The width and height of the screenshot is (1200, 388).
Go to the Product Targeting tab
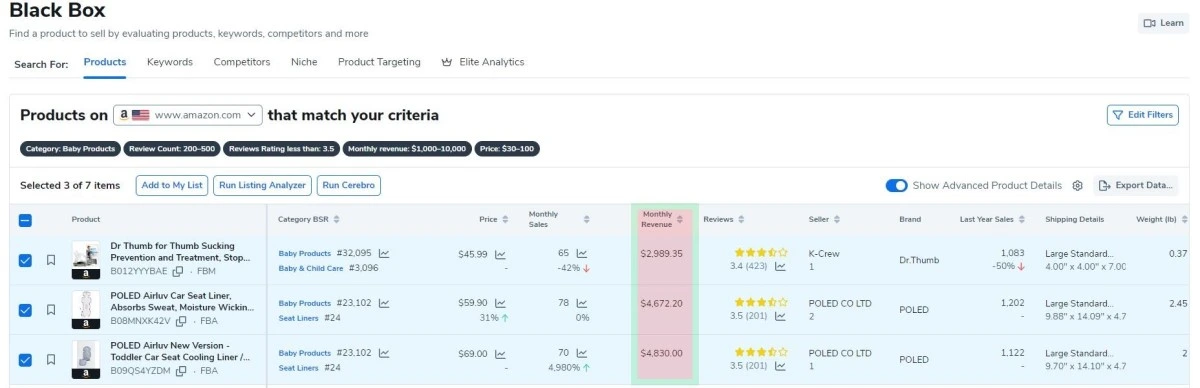[379, 62]
